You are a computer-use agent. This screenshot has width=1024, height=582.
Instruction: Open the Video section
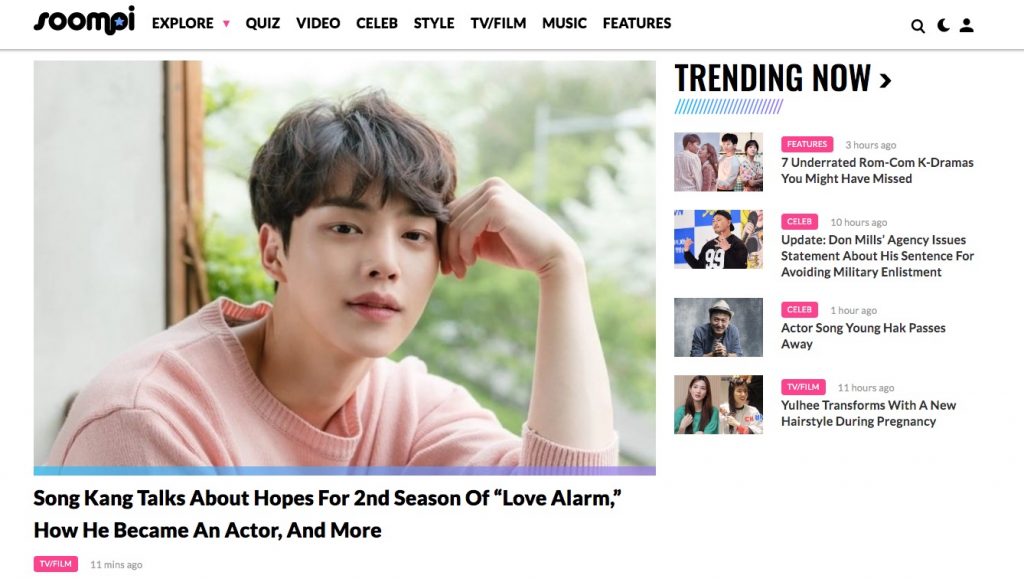point(318,23)
